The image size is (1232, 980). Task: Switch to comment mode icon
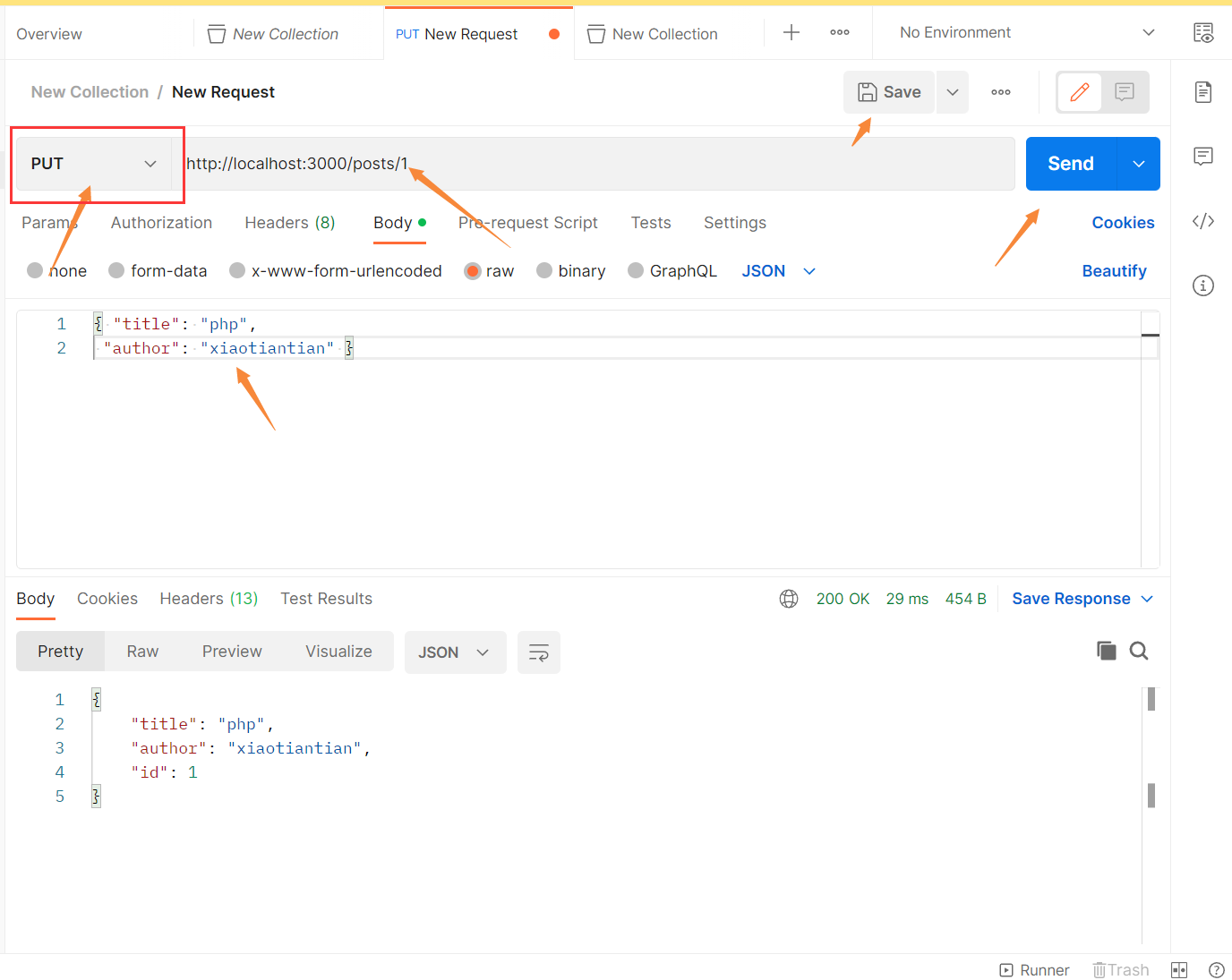point(1125,92)
